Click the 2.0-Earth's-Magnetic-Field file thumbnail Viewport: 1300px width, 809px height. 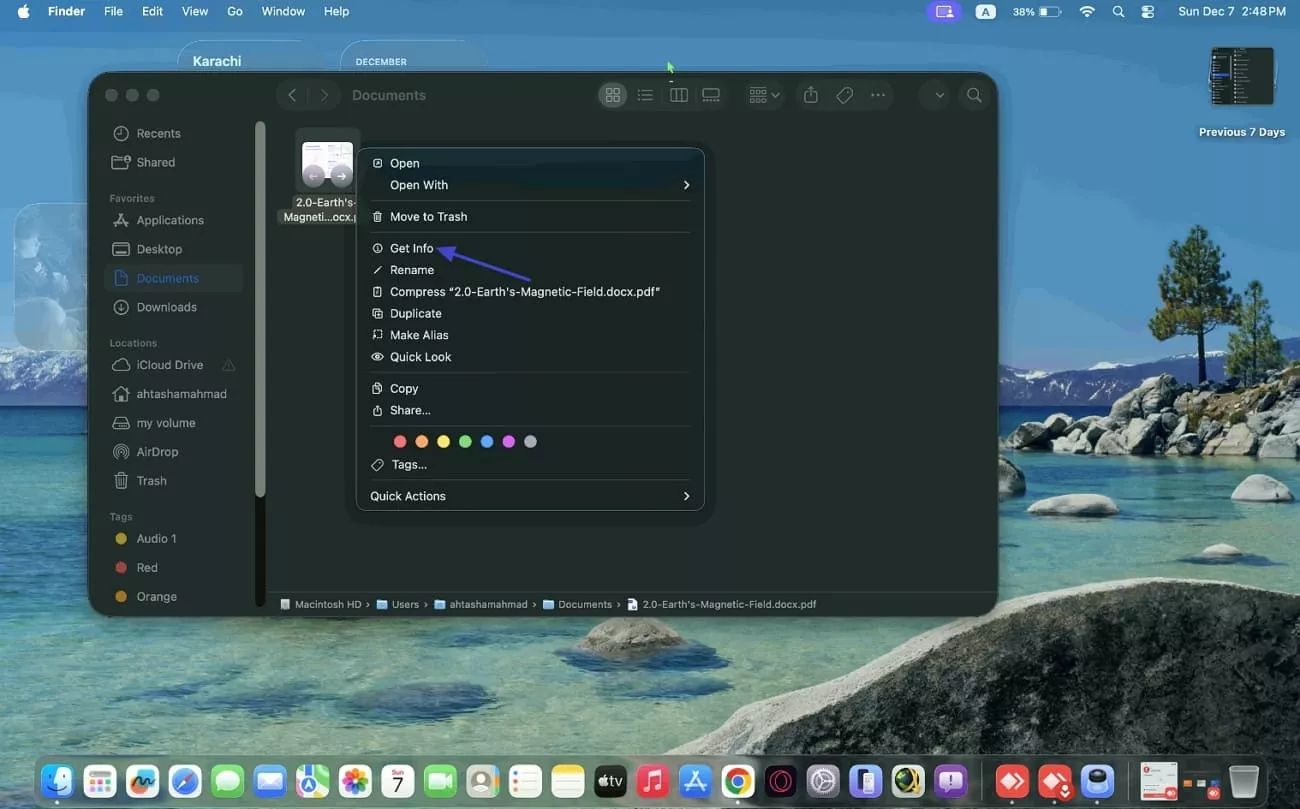327,163
